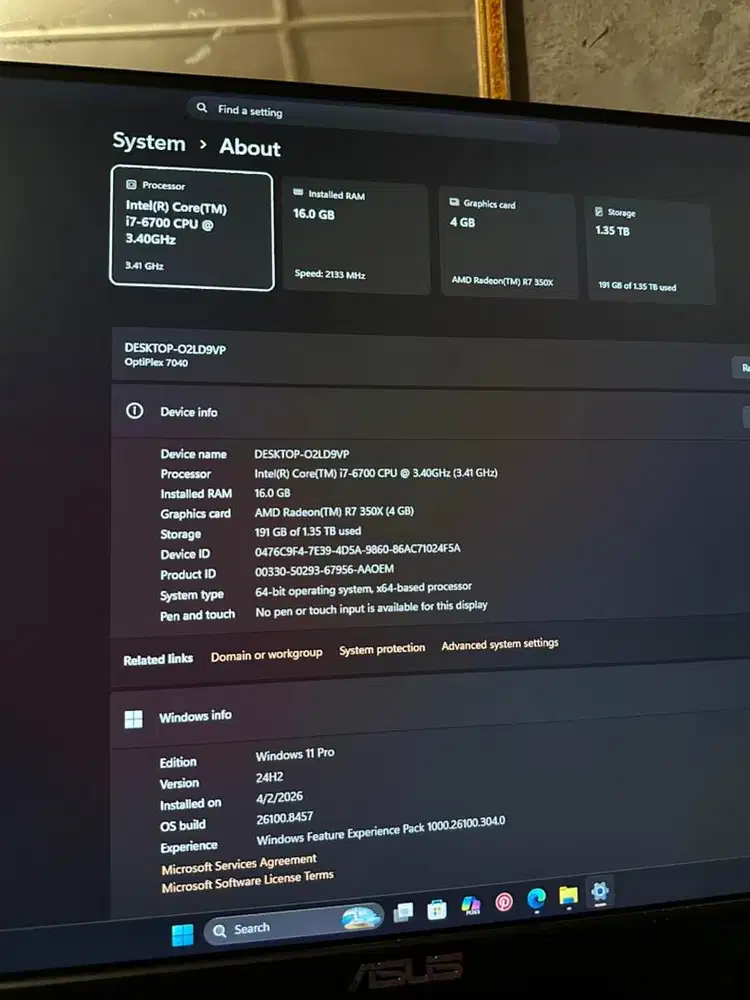Click the About page title
This screenshot has height=1000, width=750.
click(250, 147)
